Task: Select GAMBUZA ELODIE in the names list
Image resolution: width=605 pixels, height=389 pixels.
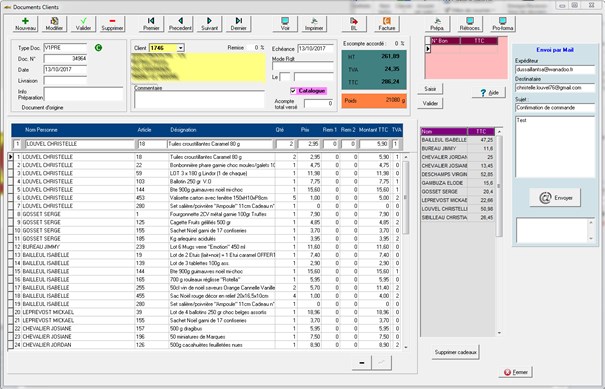Action: (458, 183)
